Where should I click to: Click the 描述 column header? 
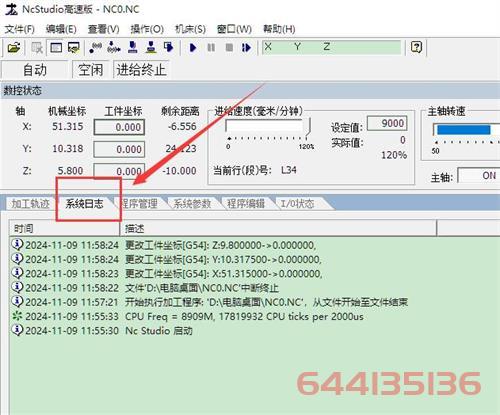[x=278, y=228]
